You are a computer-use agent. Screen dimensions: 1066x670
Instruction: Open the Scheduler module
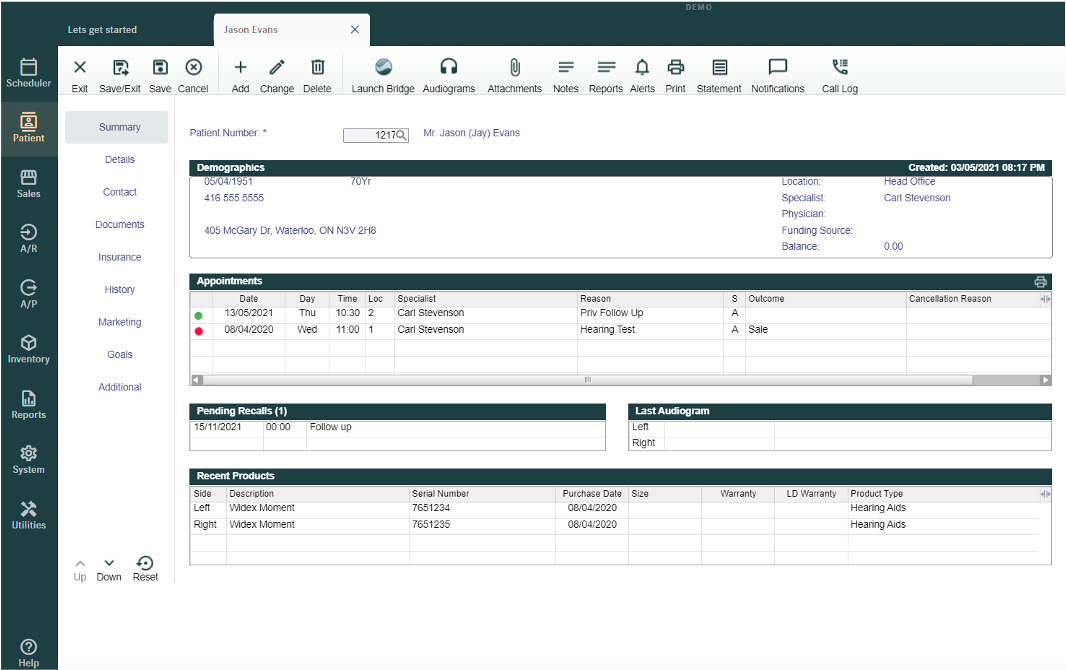[28, 70]
